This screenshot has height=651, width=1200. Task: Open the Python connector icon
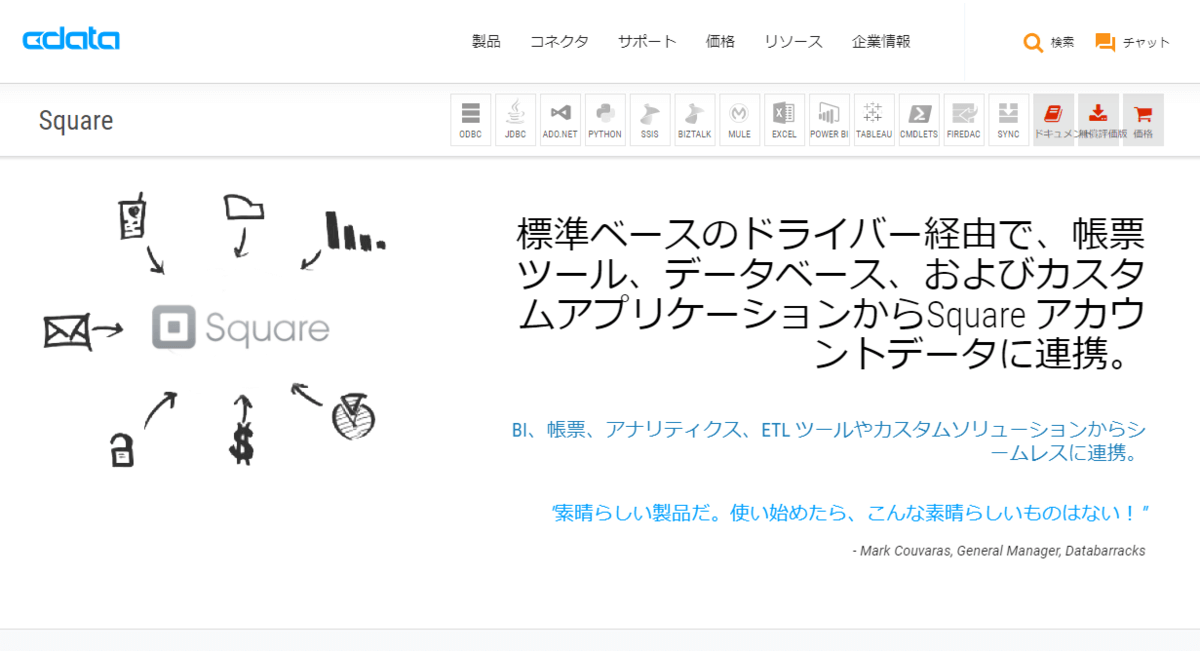pyautogui.click(x=605, y=120)
